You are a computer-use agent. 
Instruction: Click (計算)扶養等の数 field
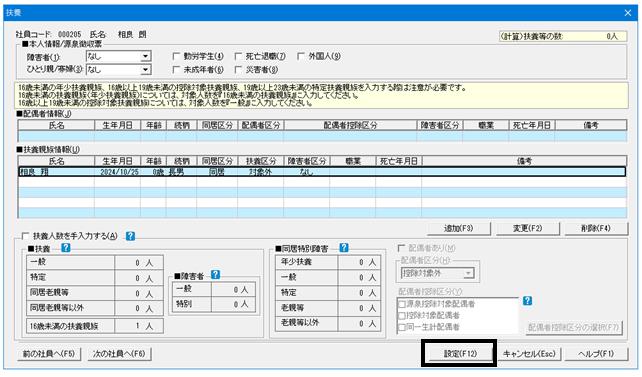click(563, 36)
